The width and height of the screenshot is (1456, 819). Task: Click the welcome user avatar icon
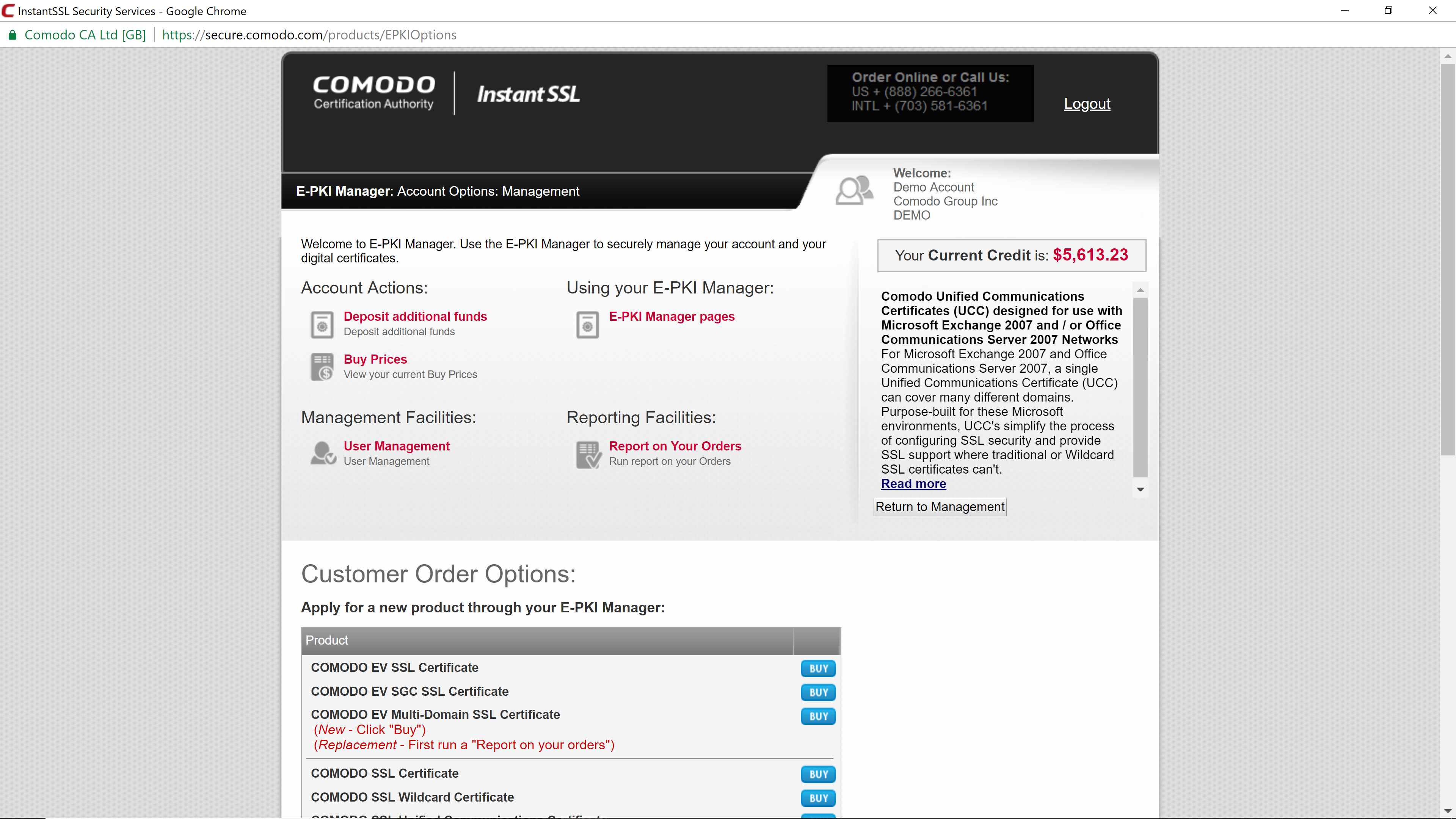point(854,190)
